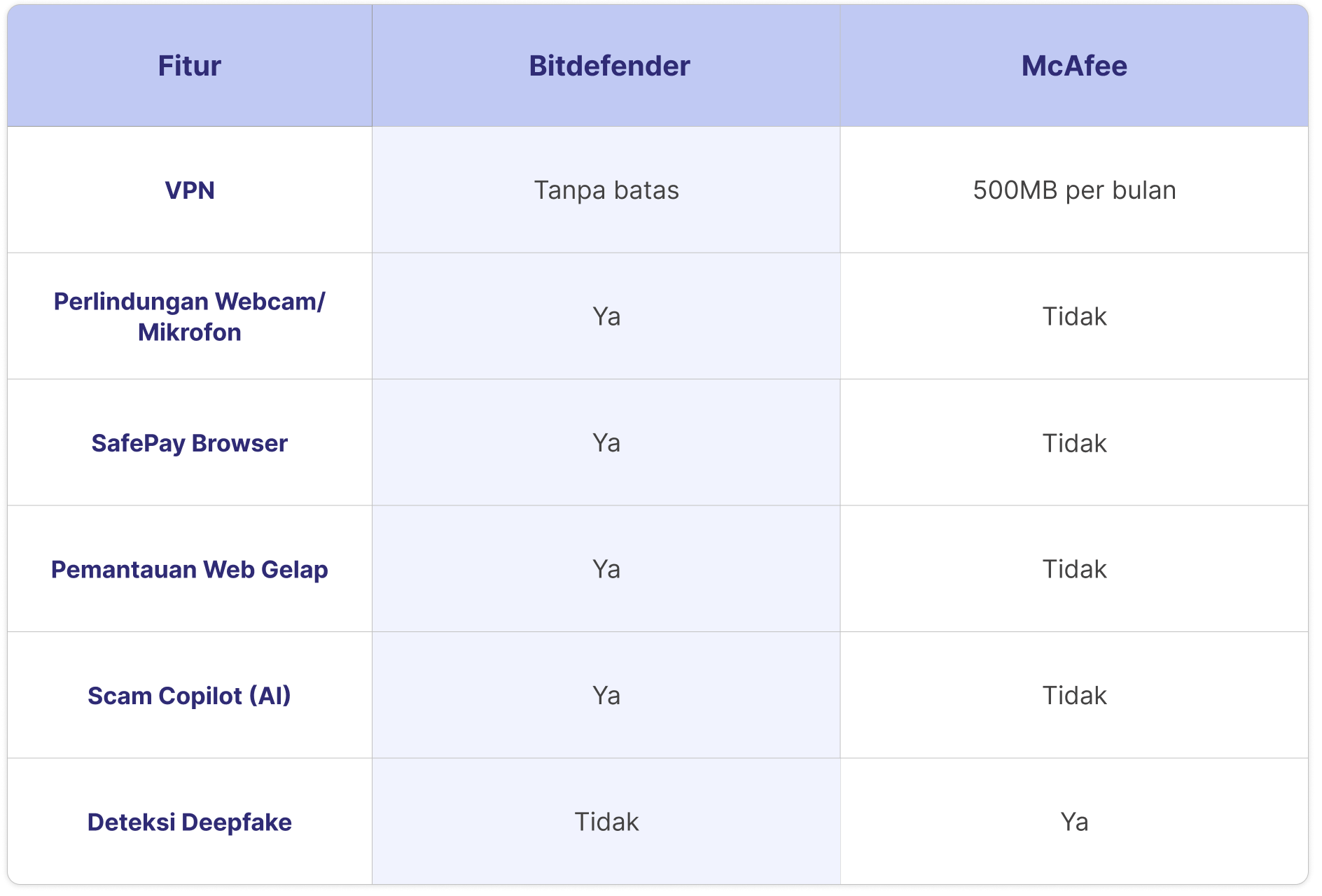
Task: Click McAfee's Ya for Deteksi Deepfake
Action: (1074, 822)
